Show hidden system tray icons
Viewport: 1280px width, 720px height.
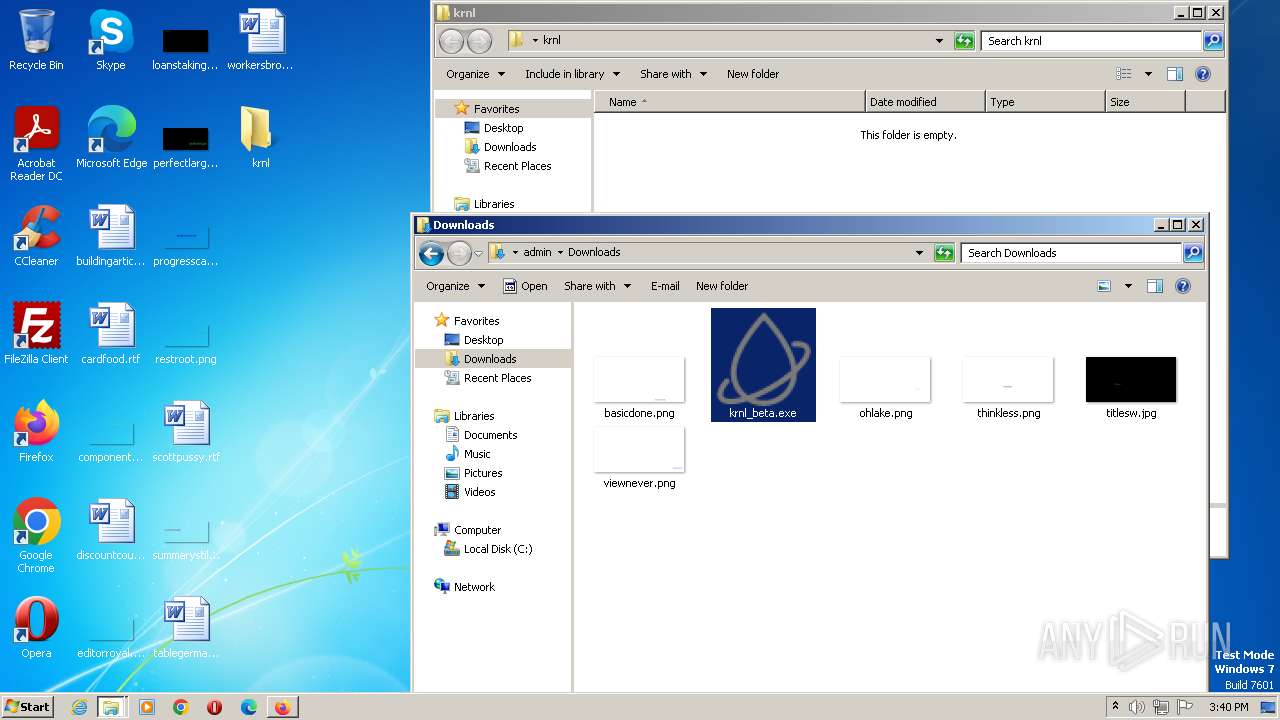tap(1115, 707)
